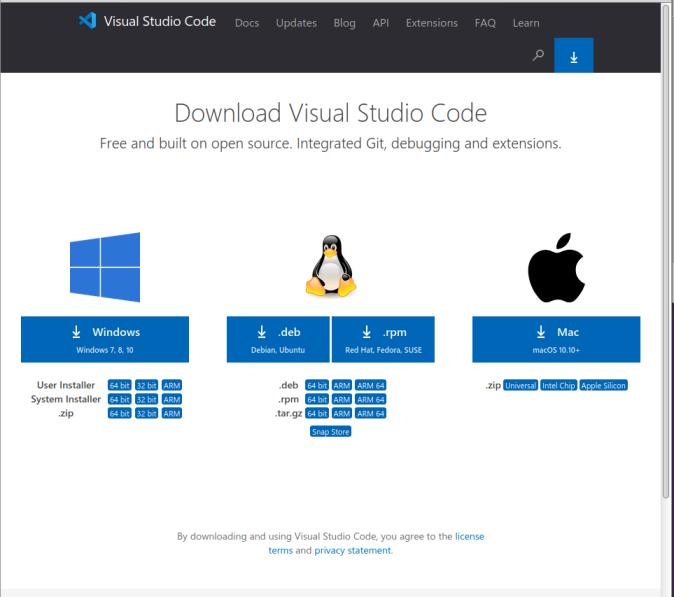Click the Apple logo image

[x=556, y=267]
